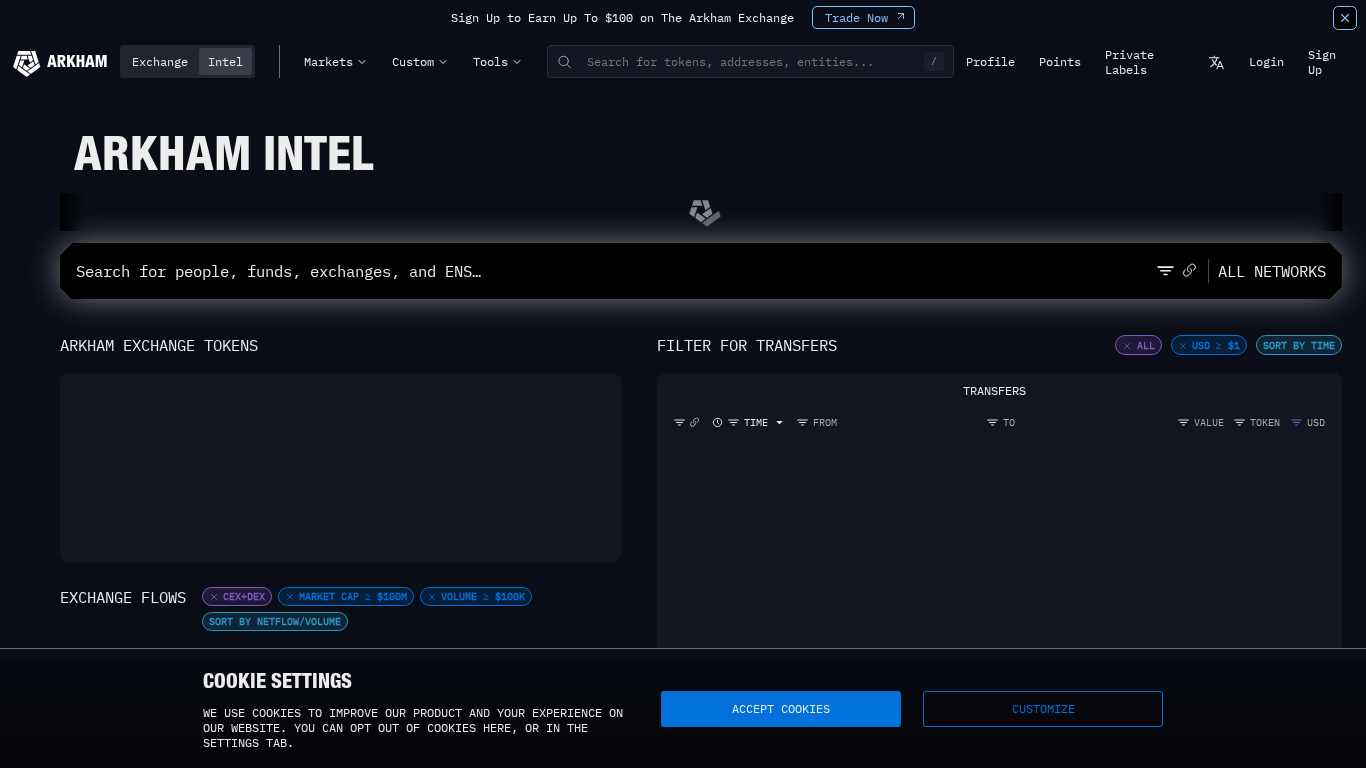The height and width of the screenshot is (768, 1366).
Task: Click the filter icon in main search bar
Action: tap(1165, 271)
